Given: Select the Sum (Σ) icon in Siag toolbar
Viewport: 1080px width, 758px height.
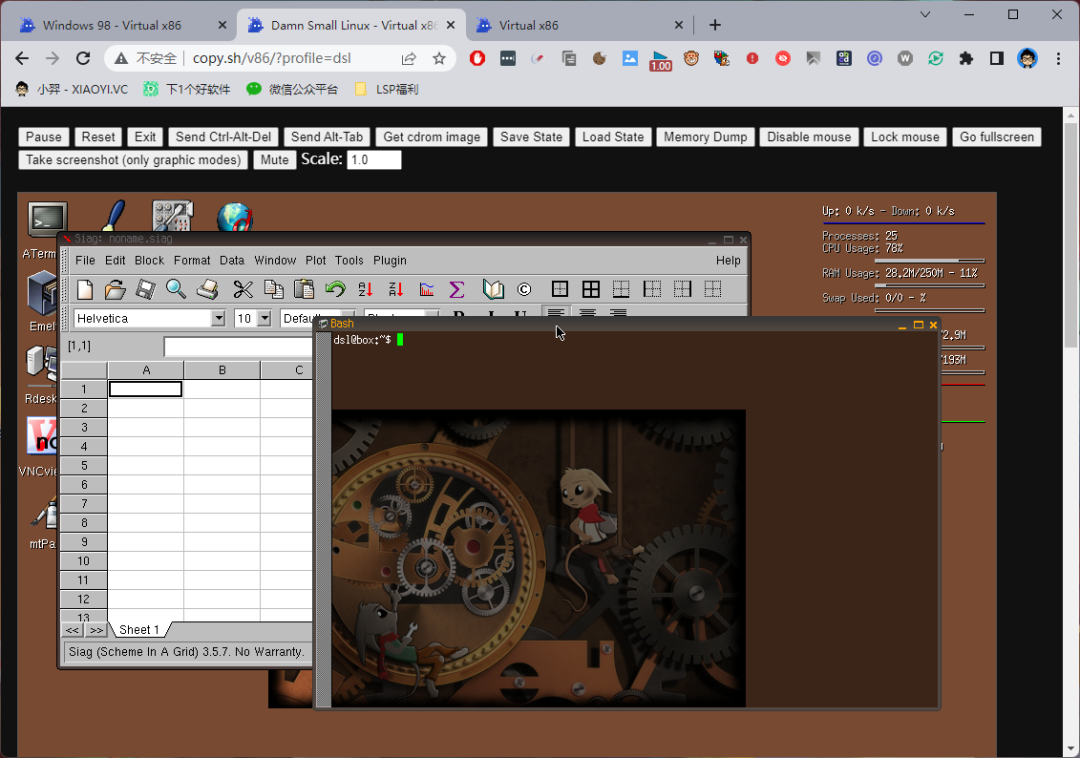Looking at the screenshot, I should click(x=456, y=289).
